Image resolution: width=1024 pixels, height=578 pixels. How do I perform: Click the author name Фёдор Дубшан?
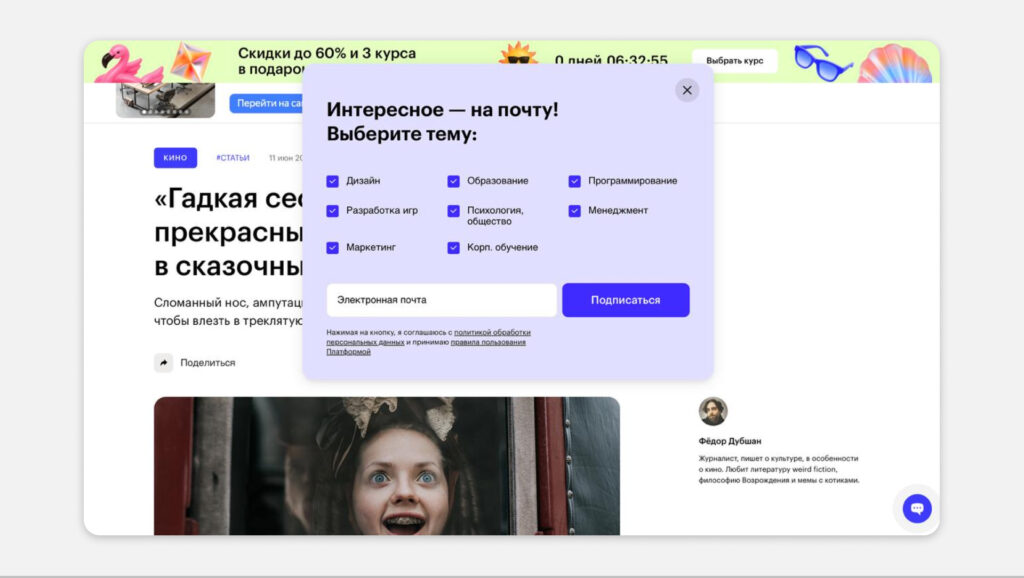[x=729, y=441]
